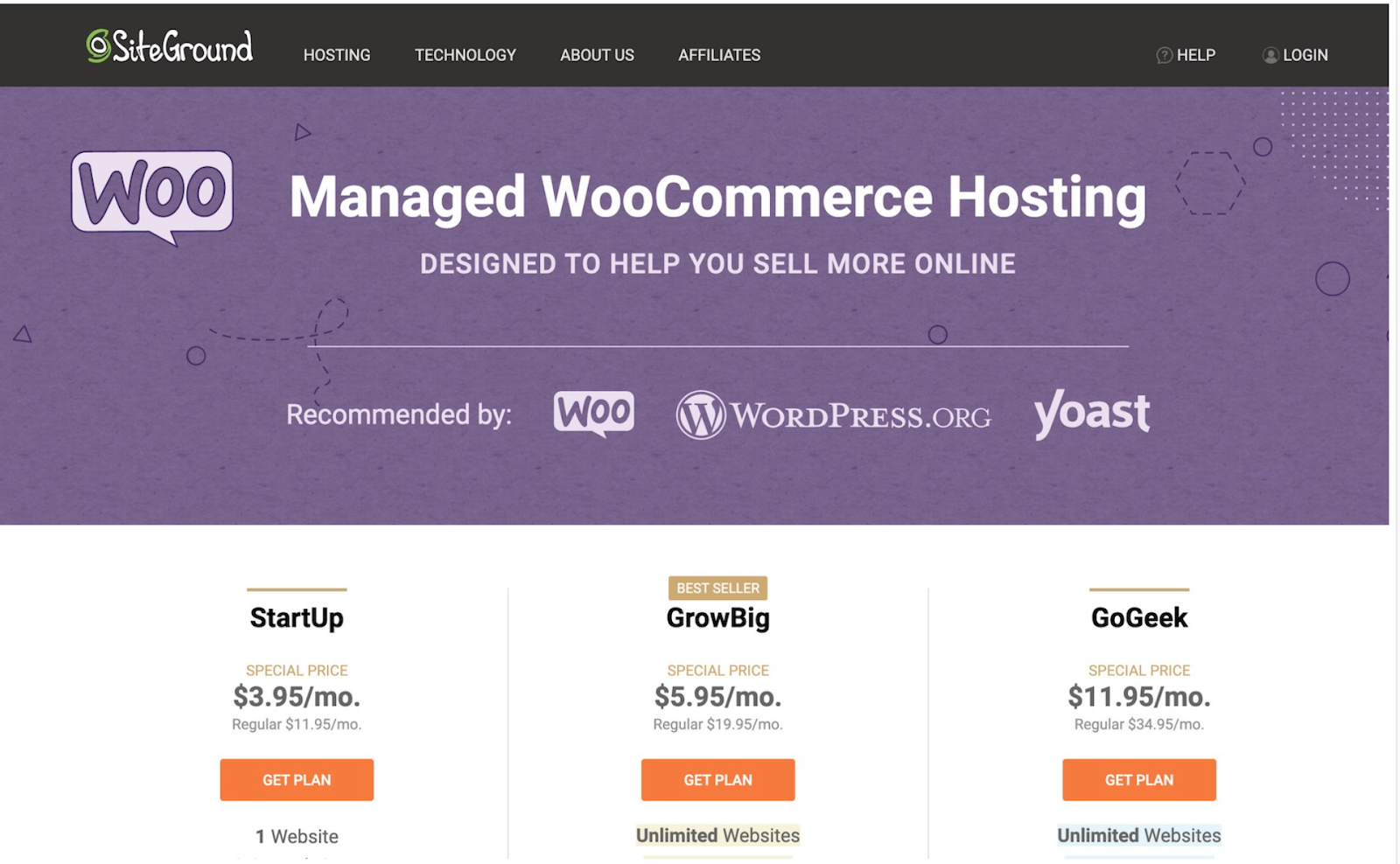Viewport: 1400px width, 864px height.
Task: Click the Yoast logo
Action: [x=1092, y=414]
